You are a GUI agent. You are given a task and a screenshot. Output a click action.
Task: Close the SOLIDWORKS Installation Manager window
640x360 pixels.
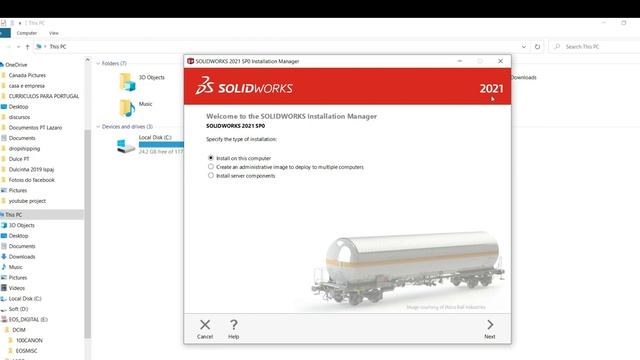coord(500,61)
